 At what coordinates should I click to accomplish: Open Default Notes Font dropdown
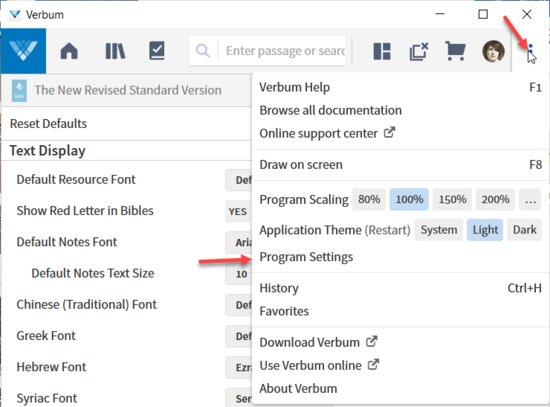tap(239, 242)
